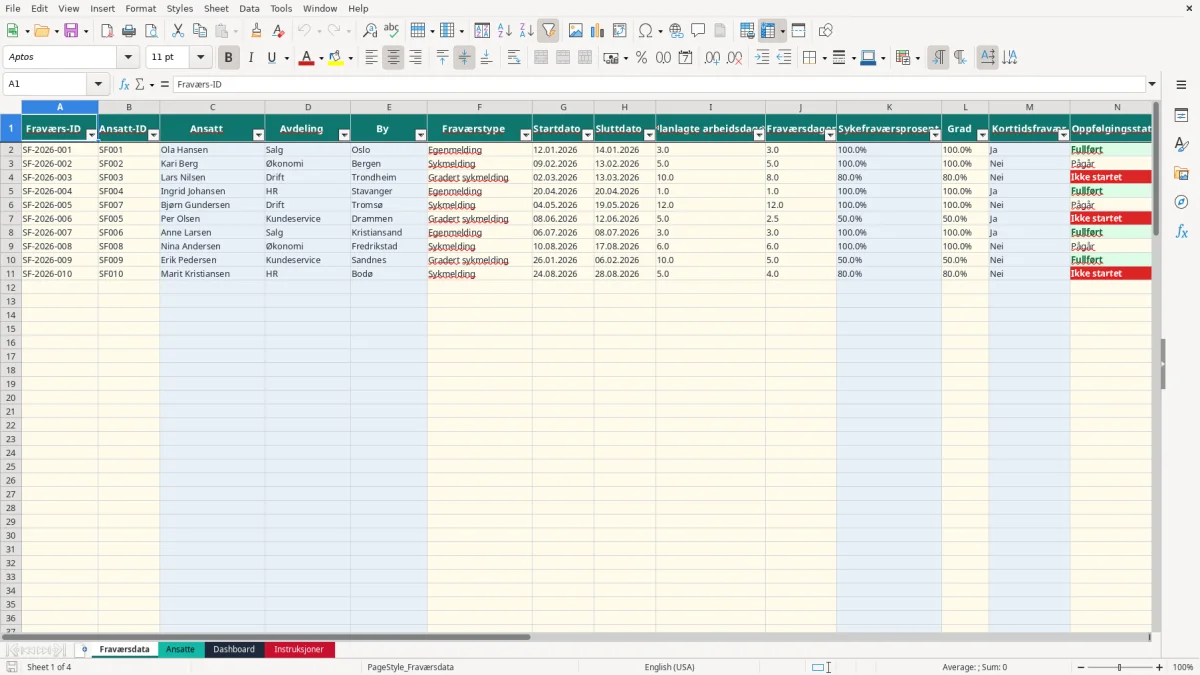This screenshot has width=1200, height=675.
Task: Toggle Align Left
Action: pyautogui.click(x=371, y=58)
